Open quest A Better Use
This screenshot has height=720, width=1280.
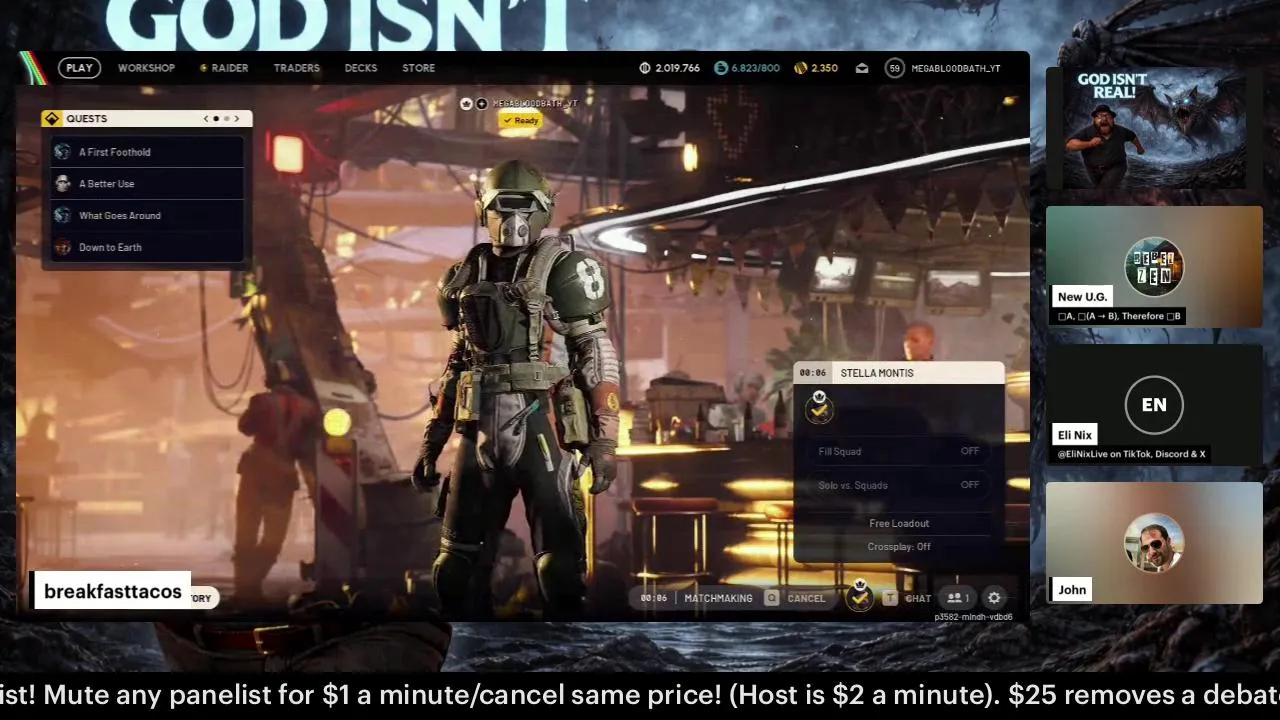coord(147,184)
